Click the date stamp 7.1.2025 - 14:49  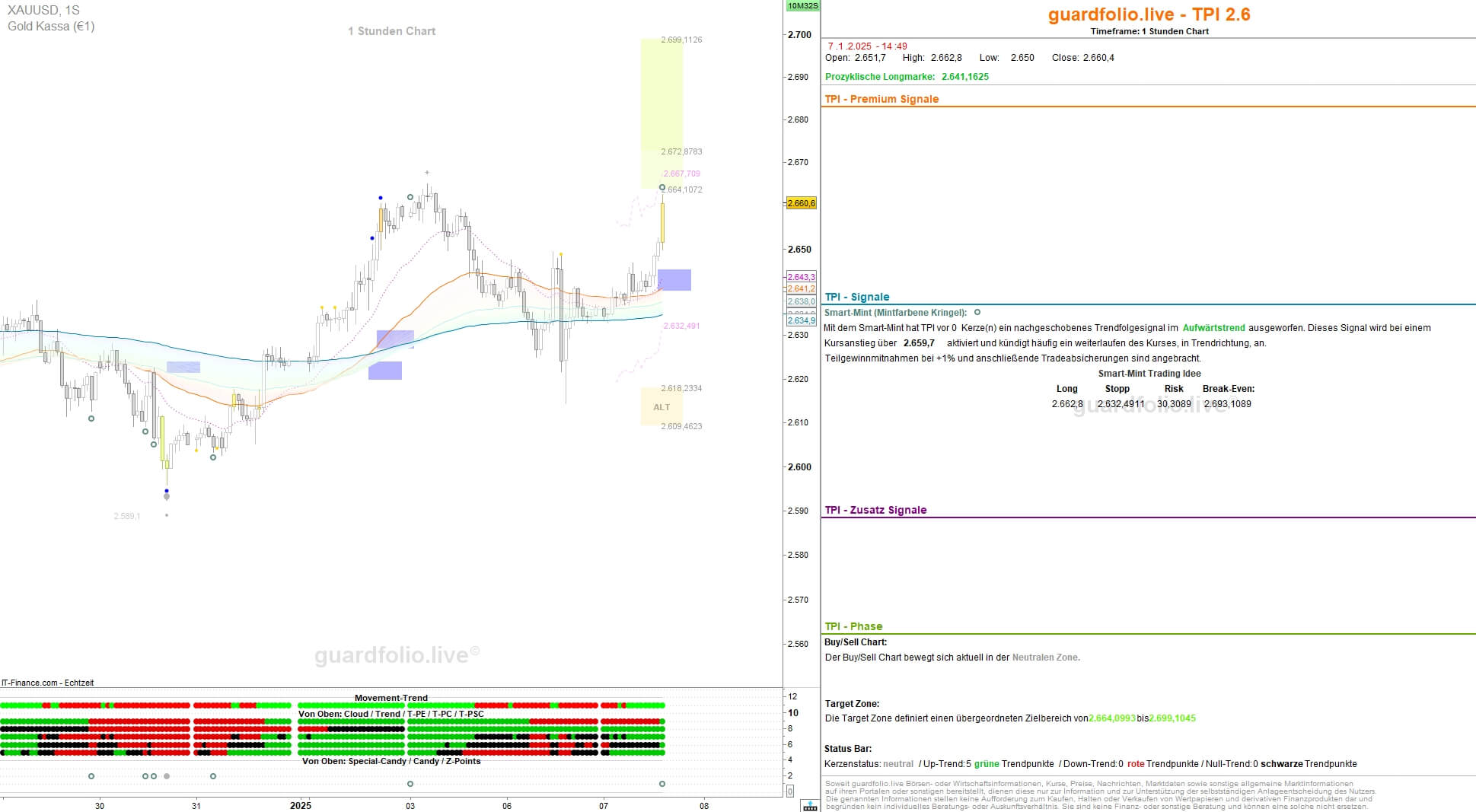coord(868,46)
